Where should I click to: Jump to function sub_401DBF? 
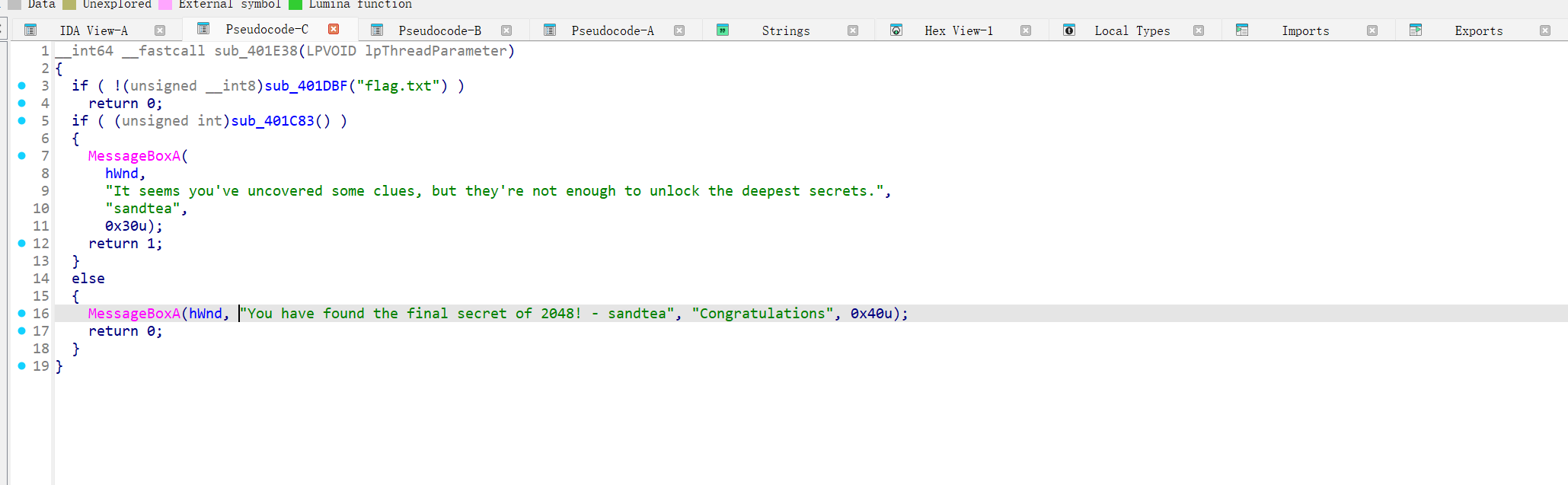[x=305, y=86]
